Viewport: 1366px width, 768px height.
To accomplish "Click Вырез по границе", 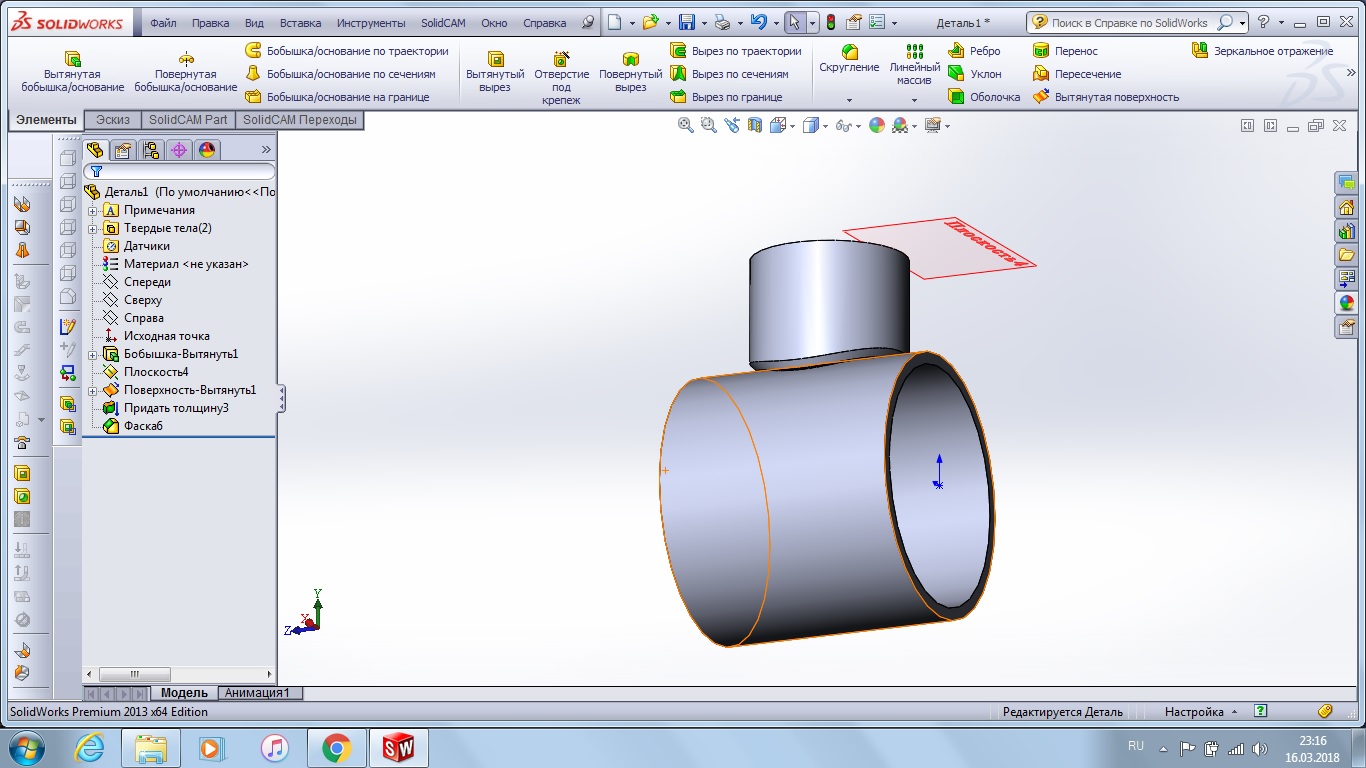I will pyautogui.click(x=726, y=97).
